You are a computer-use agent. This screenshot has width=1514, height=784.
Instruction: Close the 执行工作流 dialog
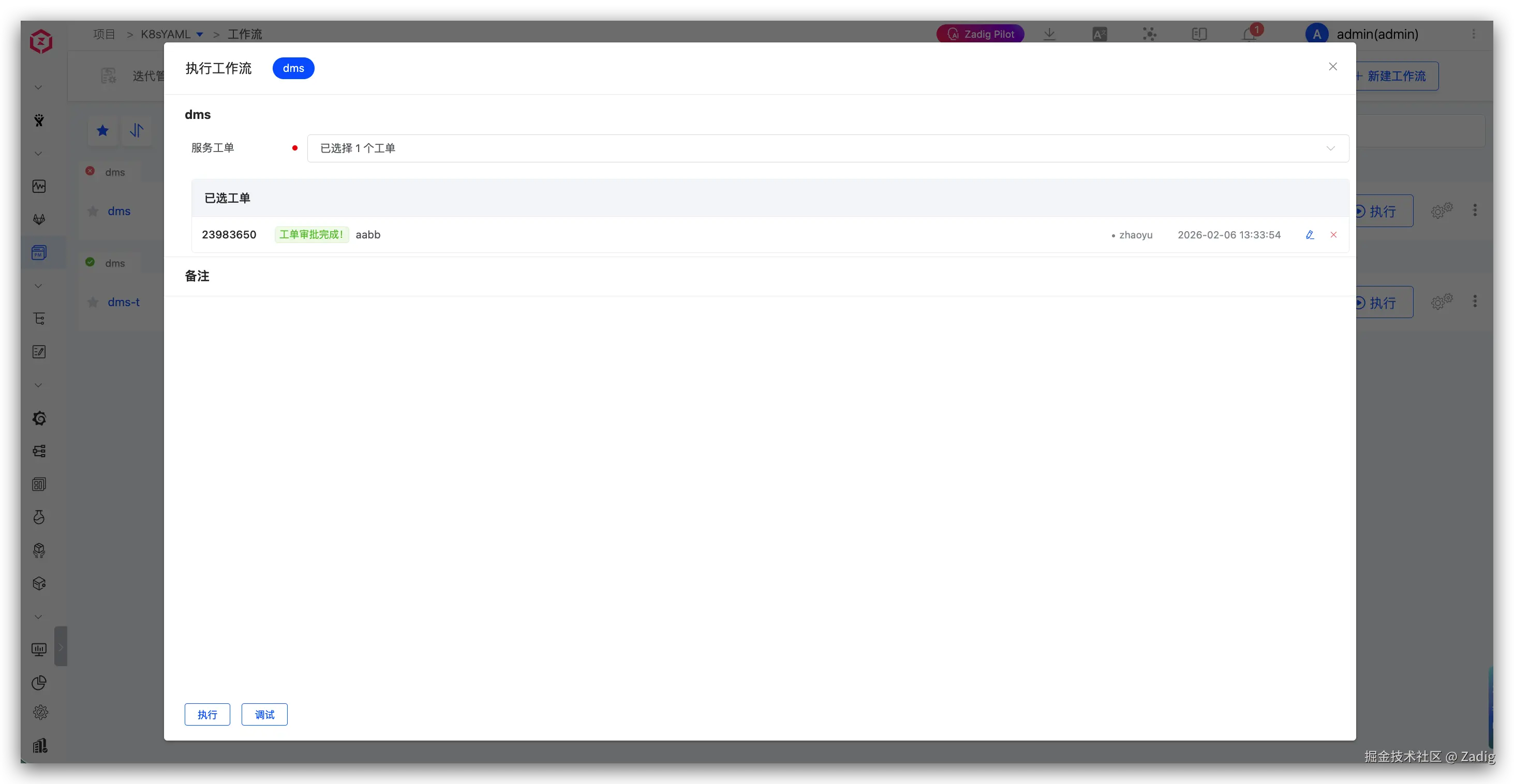[x=1332, y=66]
